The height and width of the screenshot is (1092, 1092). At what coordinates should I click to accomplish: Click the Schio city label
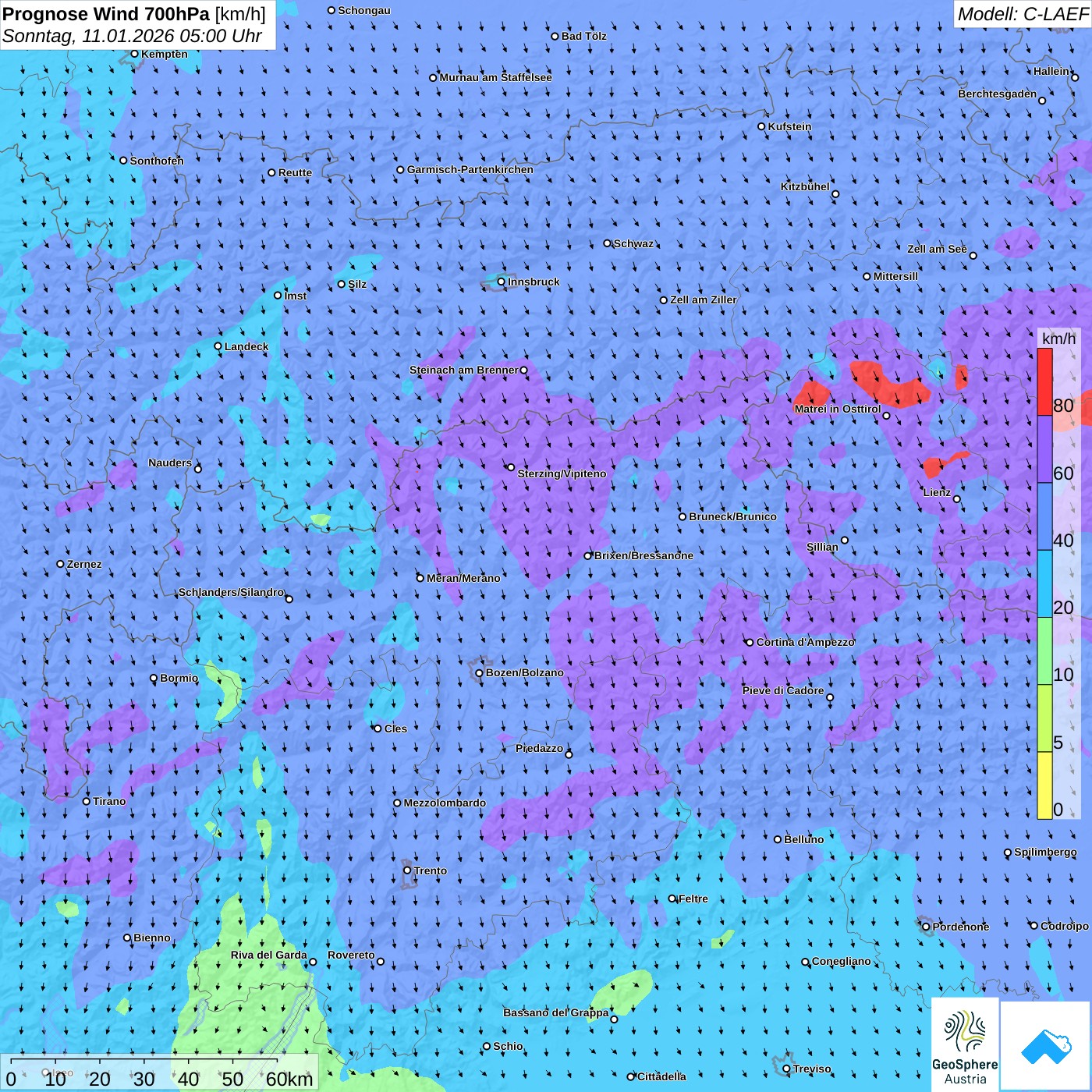pyautogui.click(x=508, y=1046)
